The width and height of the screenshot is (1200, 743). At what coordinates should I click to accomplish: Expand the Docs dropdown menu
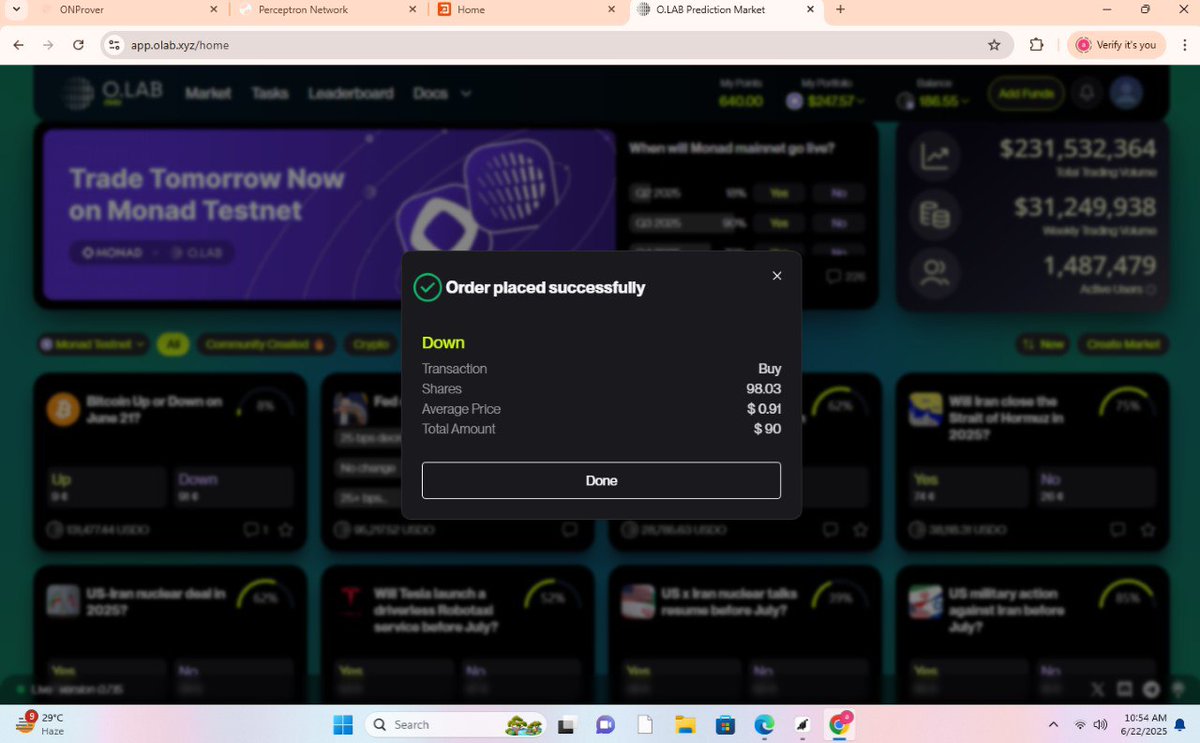441,93
